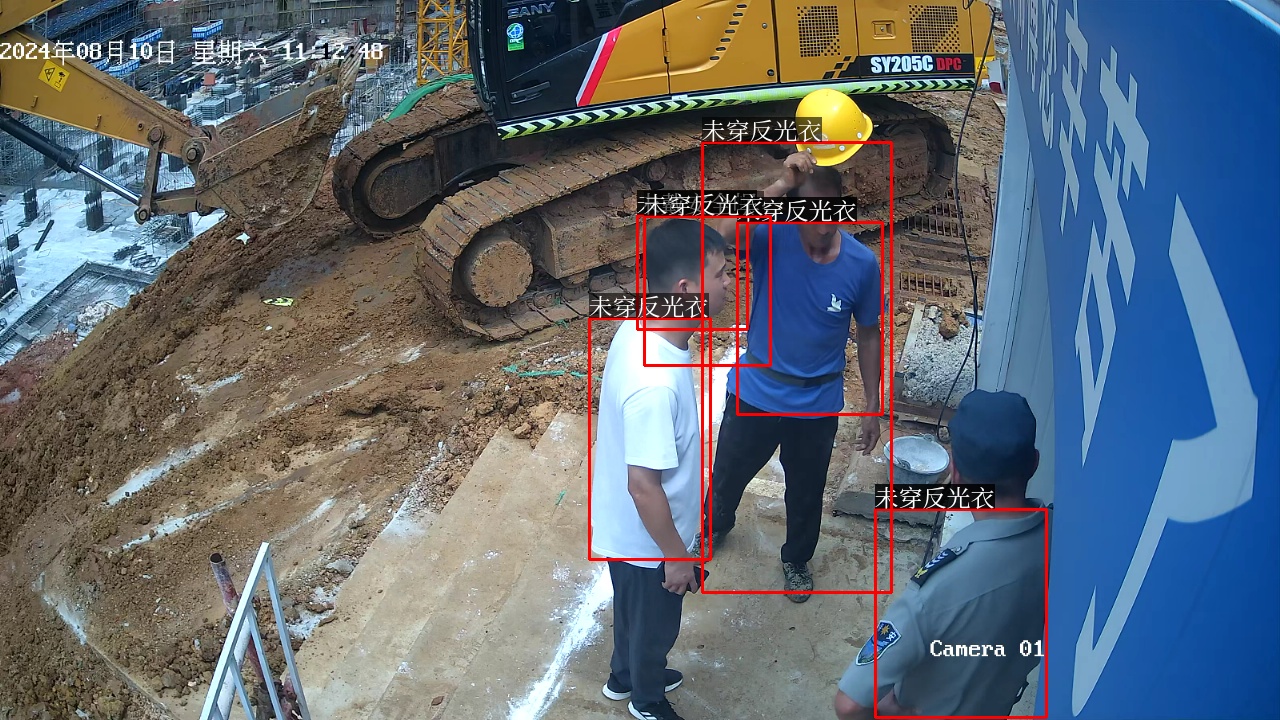Select the 未穿反光衣 label above the security guard
This screenshot has width=1280, height=720.
coord(934,497)
